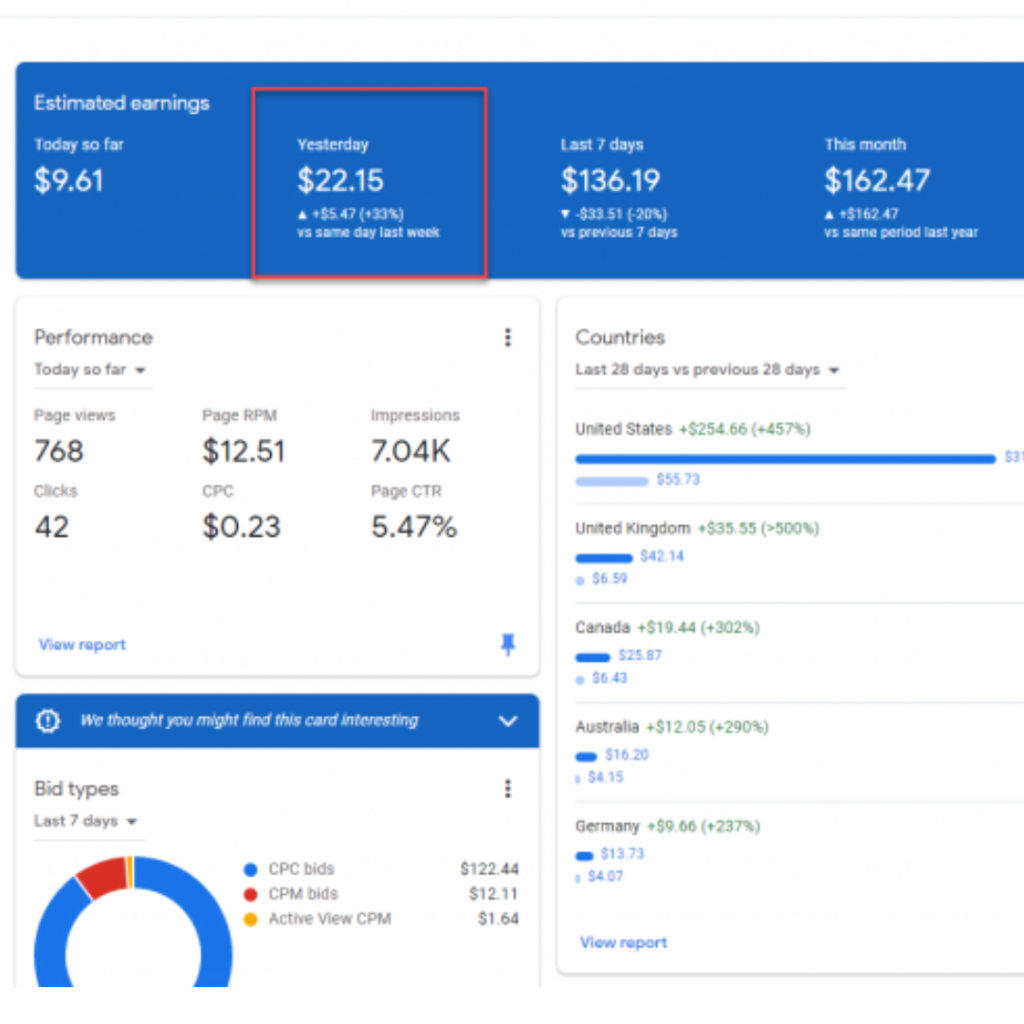Screen dimensions: 1024x1024
Task: Click the United States earnings bar
Action: click(x=785, y=459)
